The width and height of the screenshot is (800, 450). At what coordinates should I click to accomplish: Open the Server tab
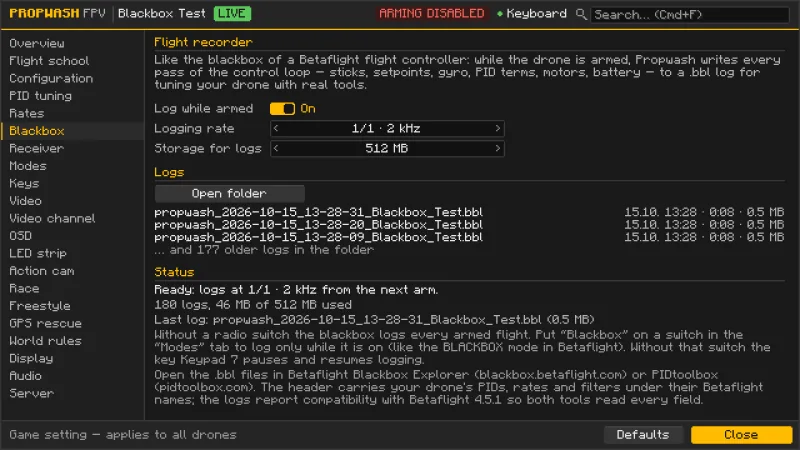72,393
